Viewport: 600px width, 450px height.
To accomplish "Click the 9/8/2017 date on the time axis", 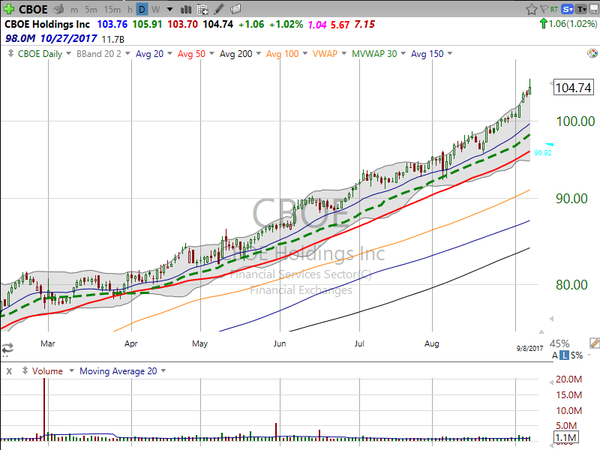I will (530, 349).
